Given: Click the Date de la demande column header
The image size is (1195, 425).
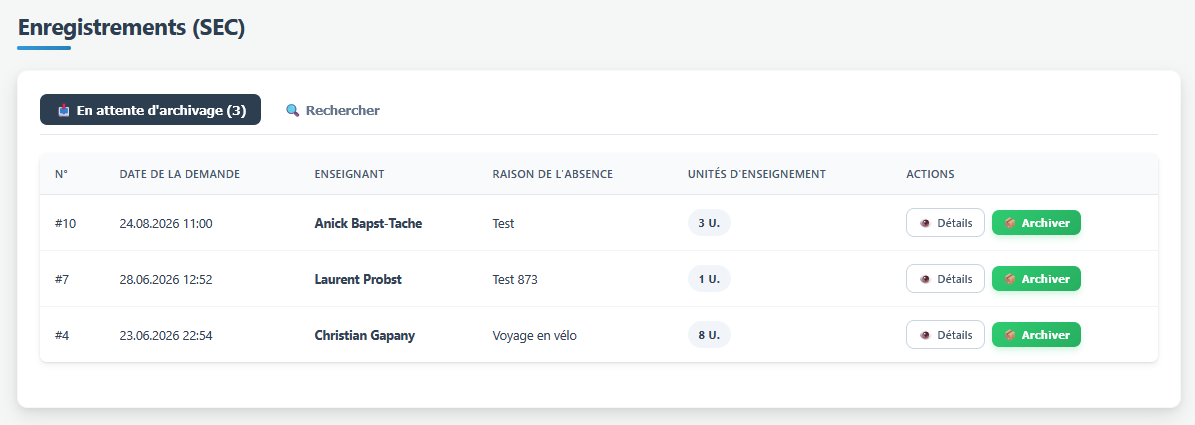Looking at the screenshot, I should [x=180, y=174].
